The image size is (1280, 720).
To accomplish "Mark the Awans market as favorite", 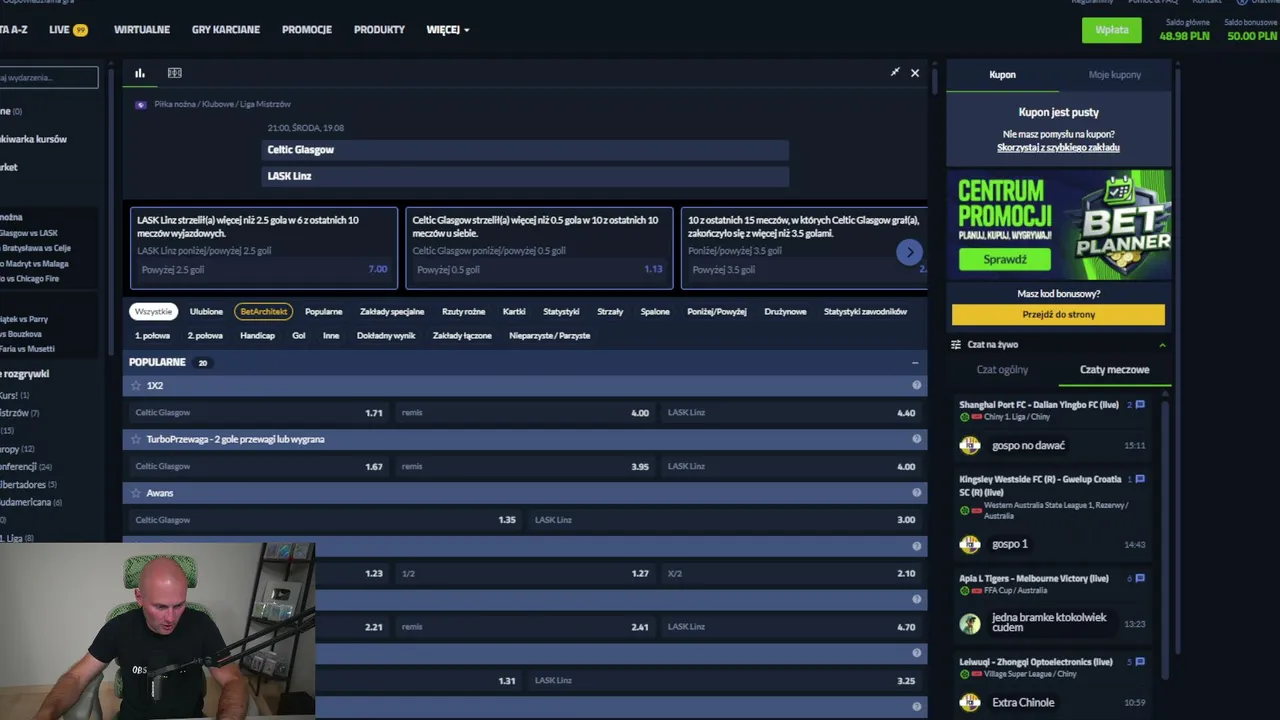I will pos(136,493).
